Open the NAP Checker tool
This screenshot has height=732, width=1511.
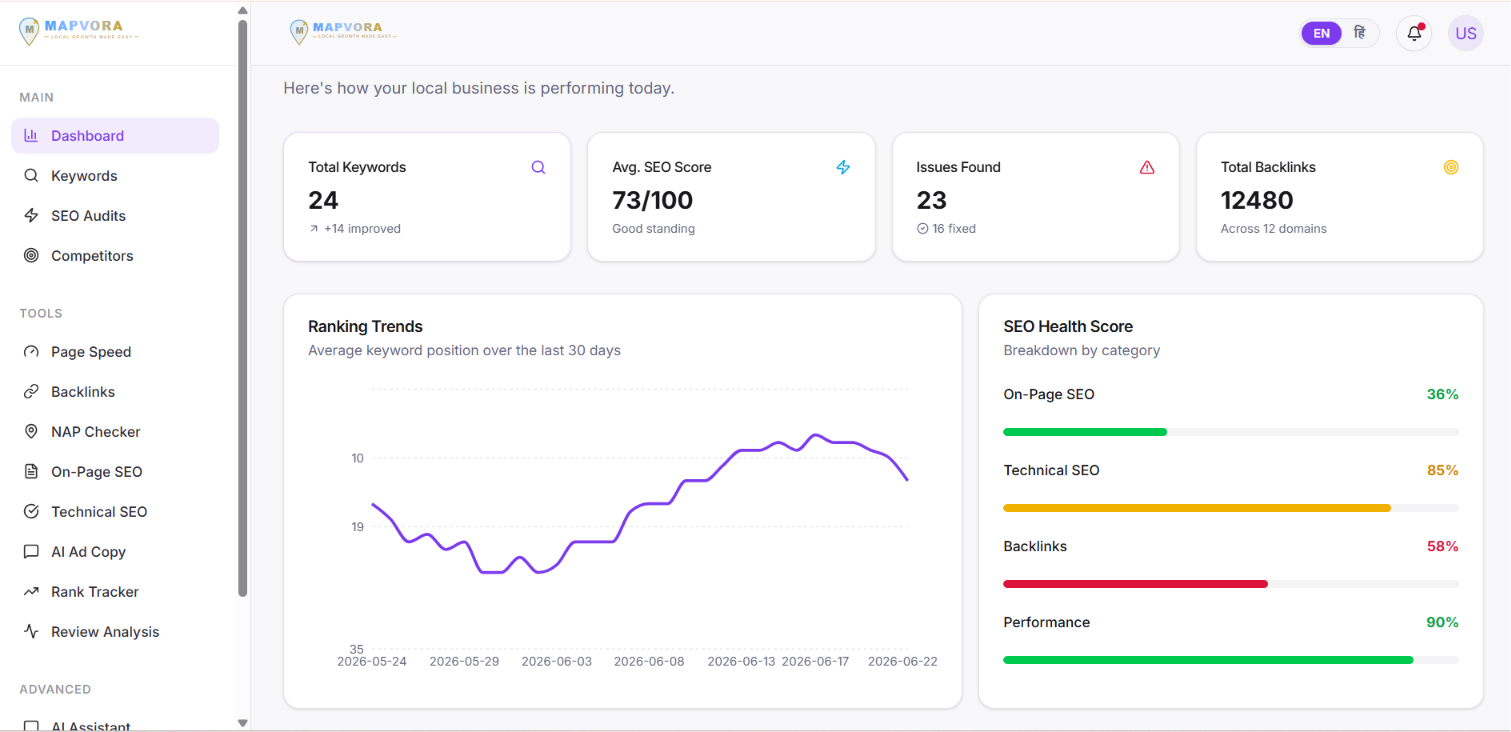(x=115, y=432)
